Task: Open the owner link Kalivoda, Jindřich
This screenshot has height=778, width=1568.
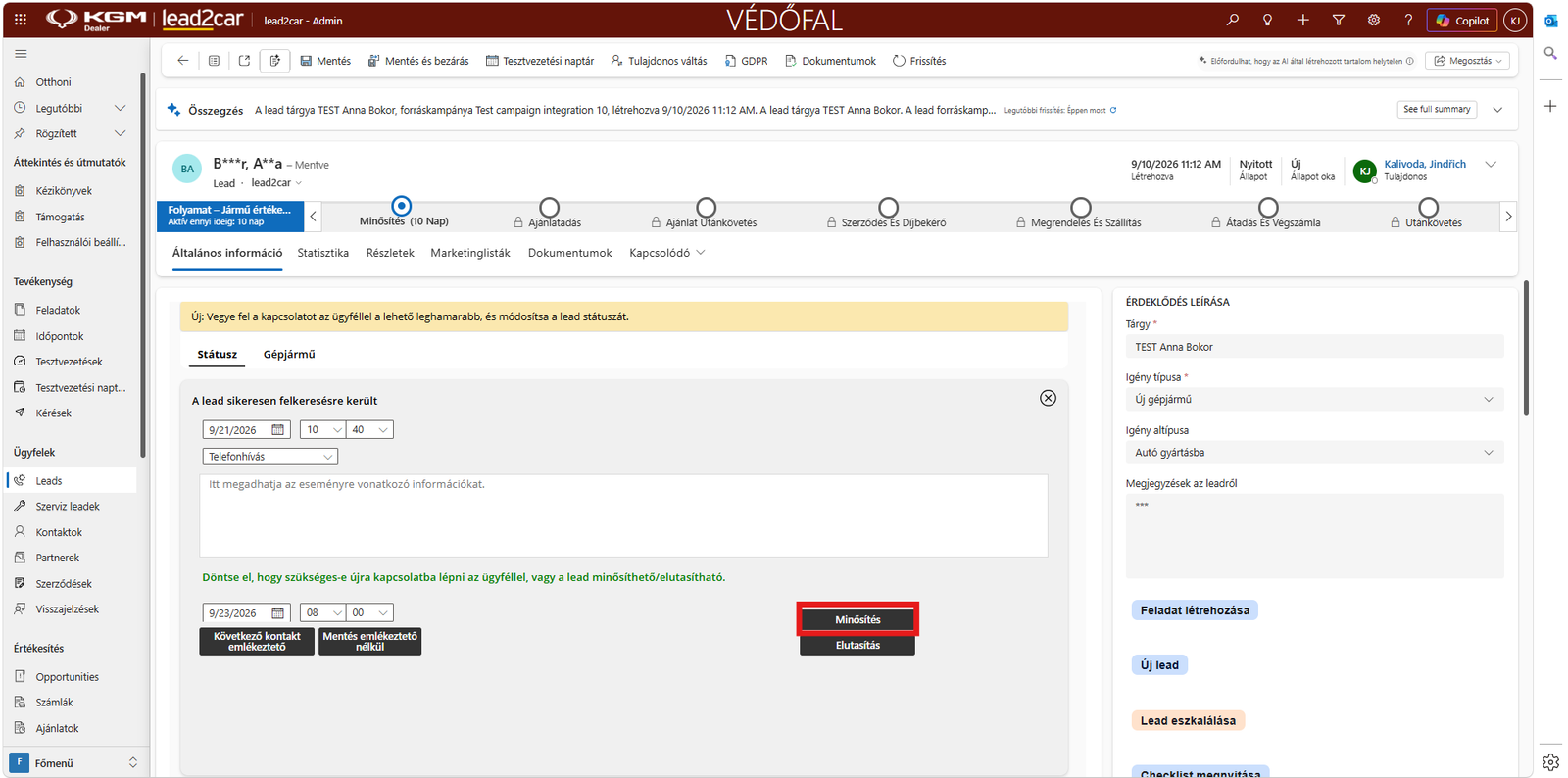Action: (x=1425, y=164)
